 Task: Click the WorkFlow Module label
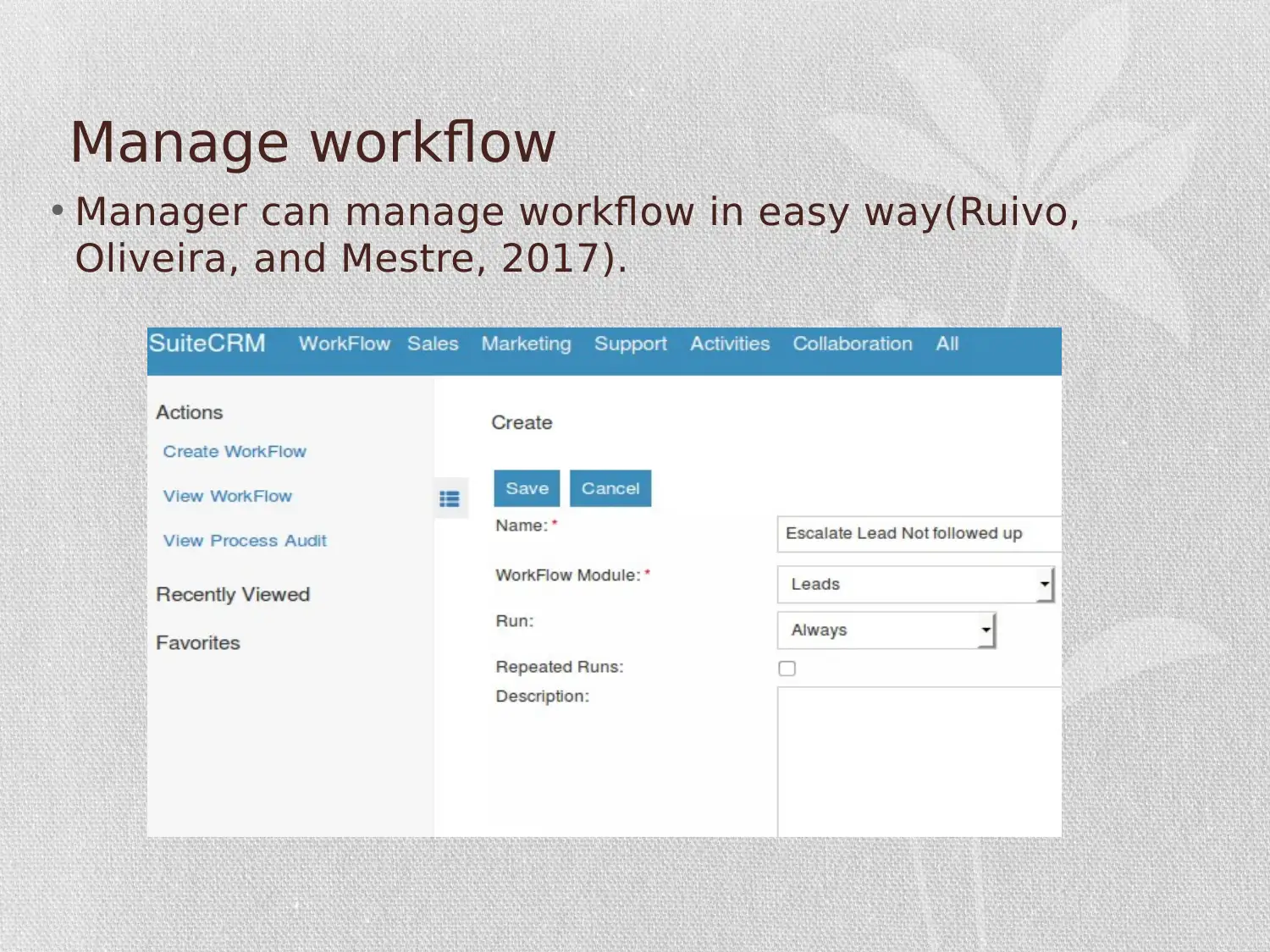coord(568,575)
